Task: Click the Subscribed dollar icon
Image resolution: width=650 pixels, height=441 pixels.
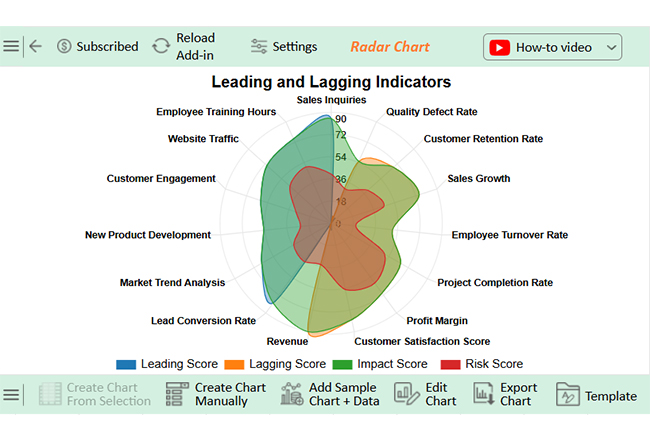Action: 64,46
